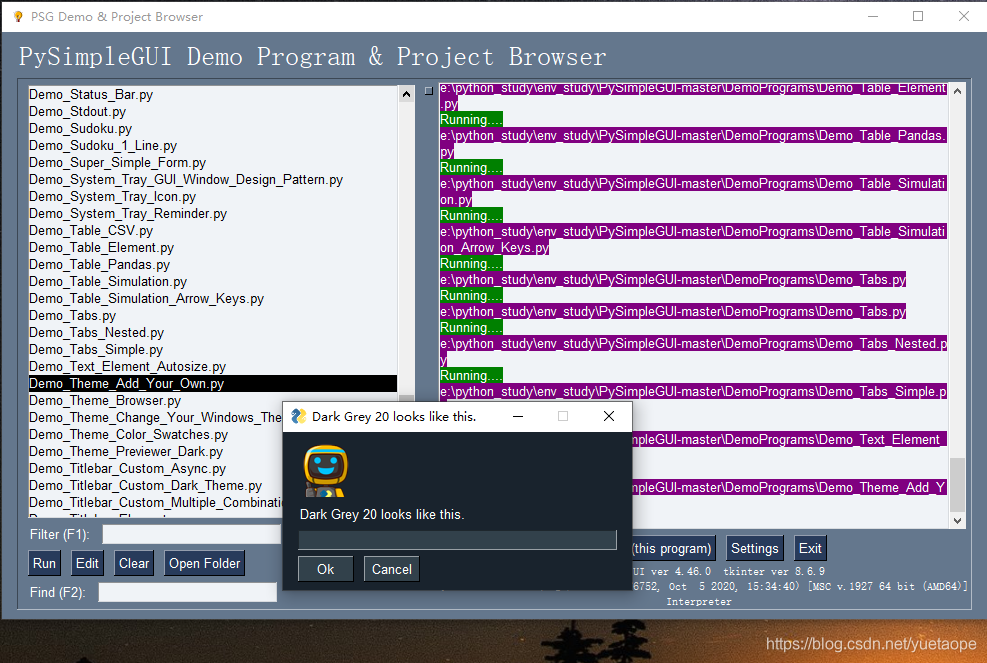Select Demo_Table_Simulation_Arrow_Keys.py
The width and height of the screenshot is (987, 663).
(213, 298)
